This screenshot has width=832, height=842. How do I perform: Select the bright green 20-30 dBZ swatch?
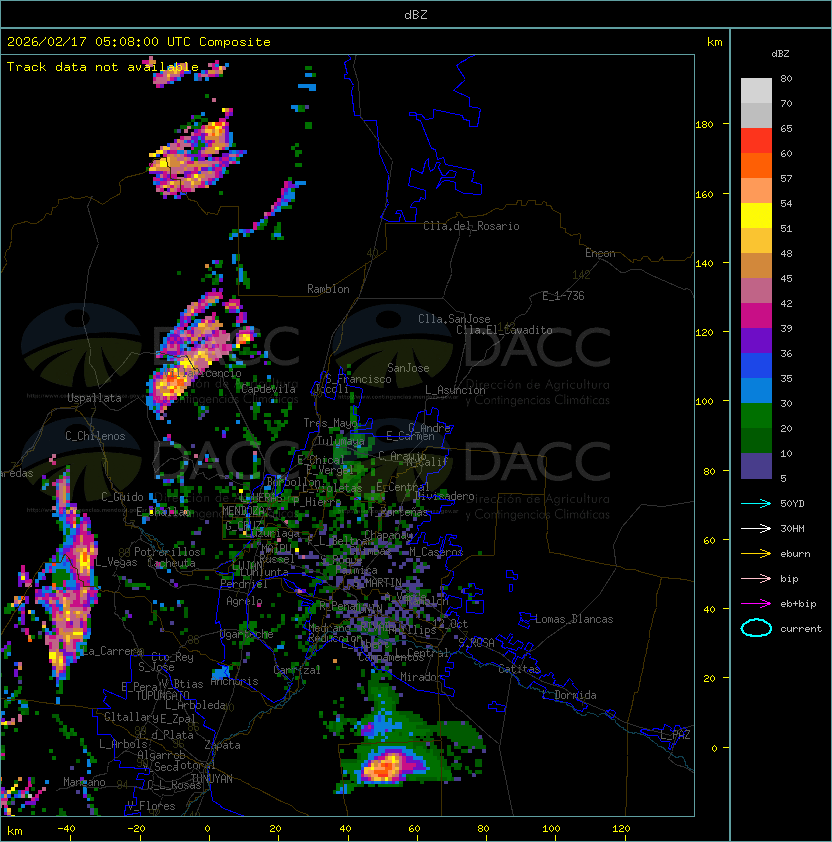(x=756, y=416)
